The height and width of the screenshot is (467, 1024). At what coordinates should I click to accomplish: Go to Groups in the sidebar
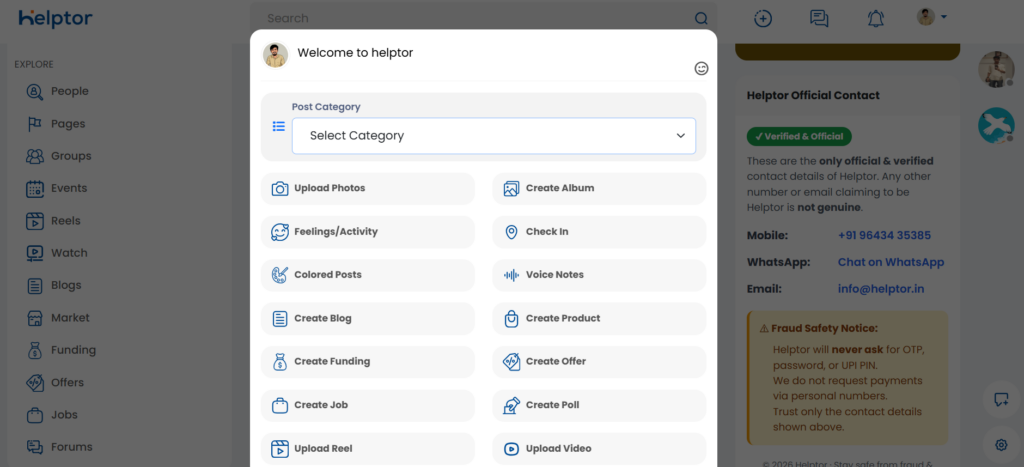(x=70, y=156)
